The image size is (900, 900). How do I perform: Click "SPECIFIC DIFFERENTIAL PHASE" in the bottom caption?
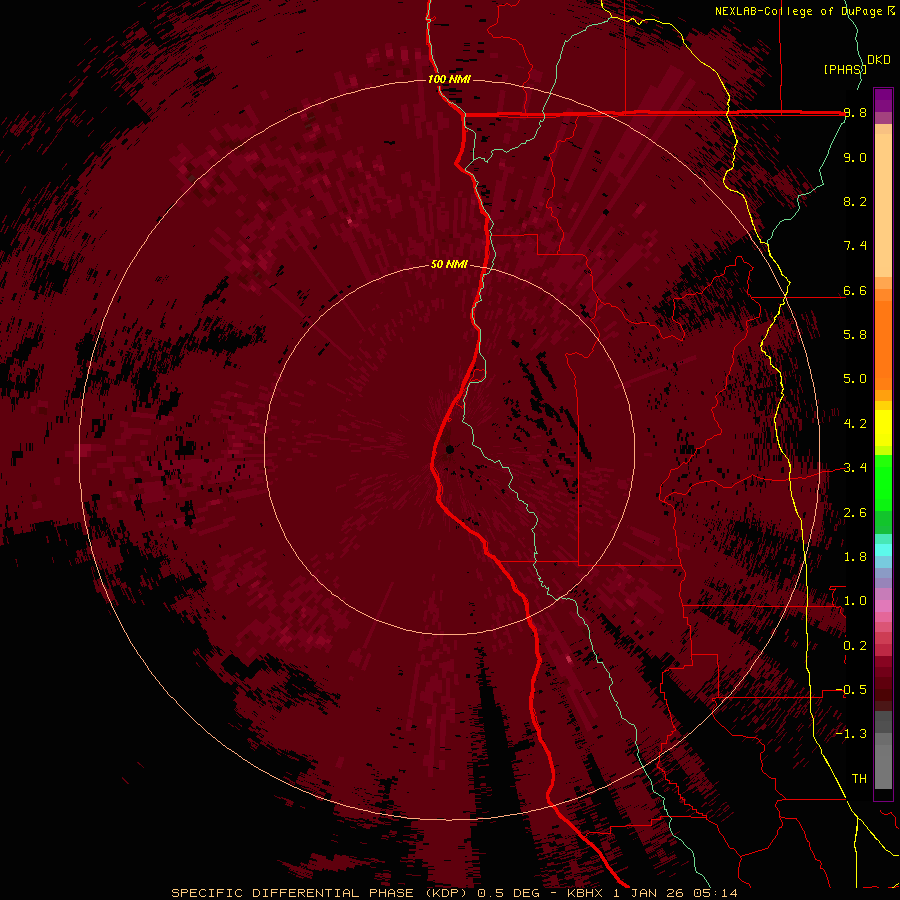click(292, 893)
